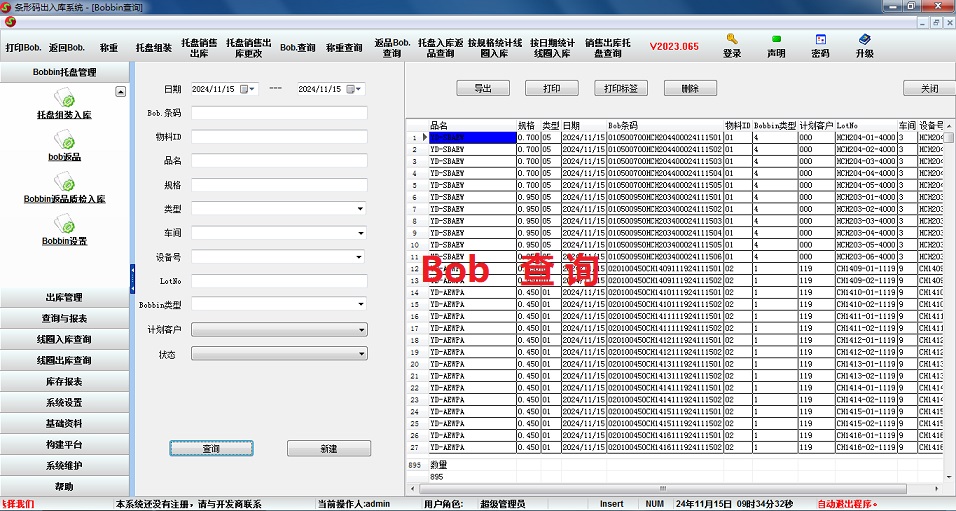Screen dimensions: 956x511
Task: Click the 登录 key icon
Action: [x=732, y=40]
